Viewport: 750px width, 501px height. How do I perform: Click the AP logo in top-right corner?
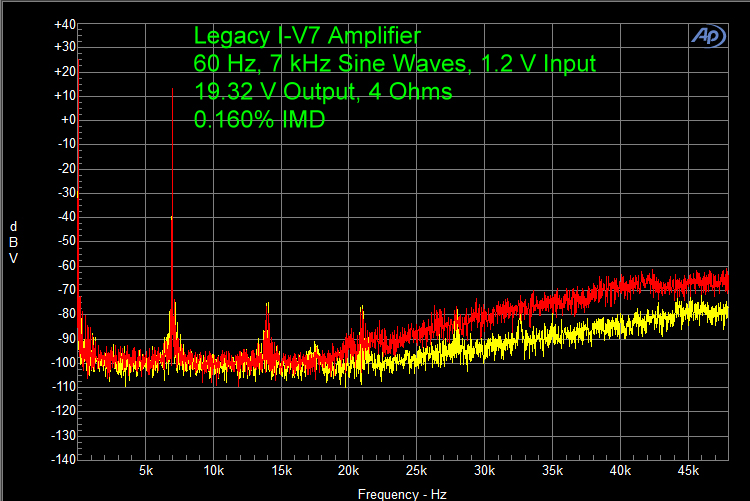point(709,35)
